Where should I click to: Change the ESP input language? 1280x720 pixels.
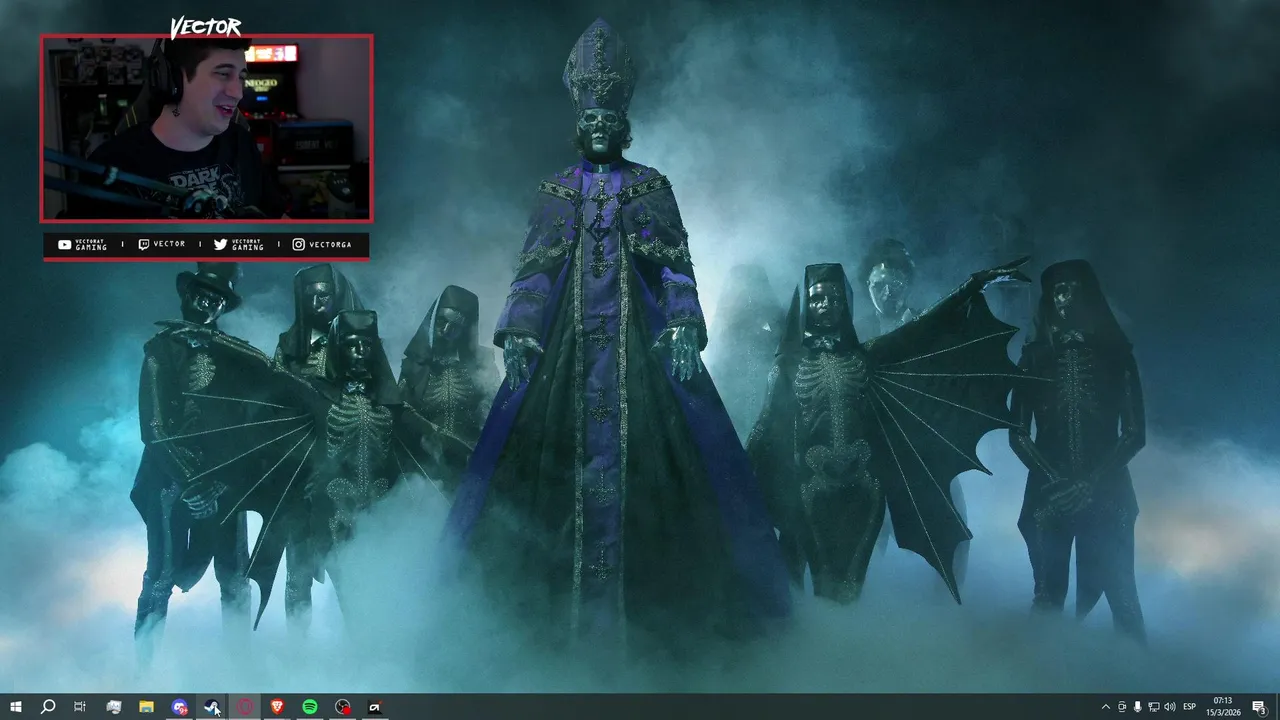pos(1190,707)
